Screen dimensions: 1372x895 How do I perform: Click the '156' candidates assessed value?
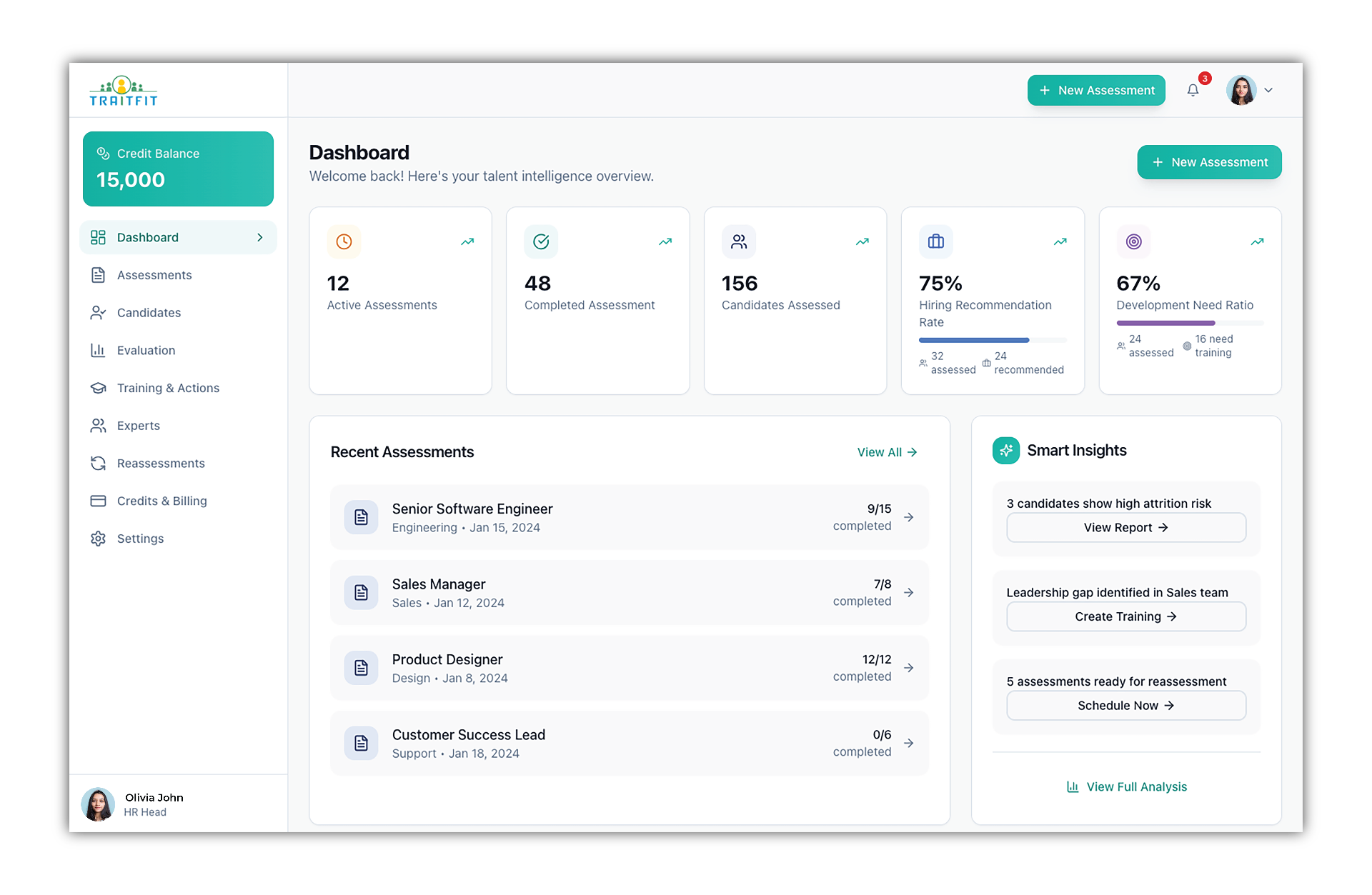point(740,284)
